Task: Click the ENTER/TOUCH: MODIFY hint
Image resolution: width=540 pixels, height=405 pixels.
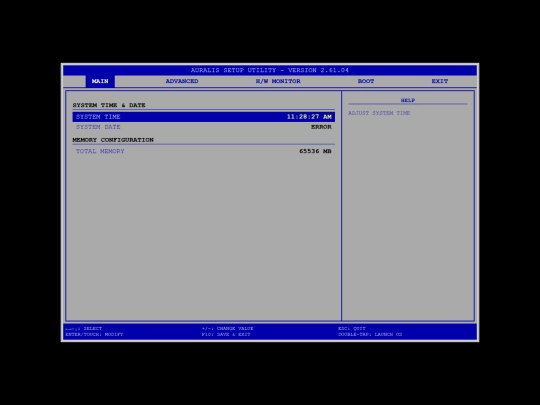Action: [94, 334]
